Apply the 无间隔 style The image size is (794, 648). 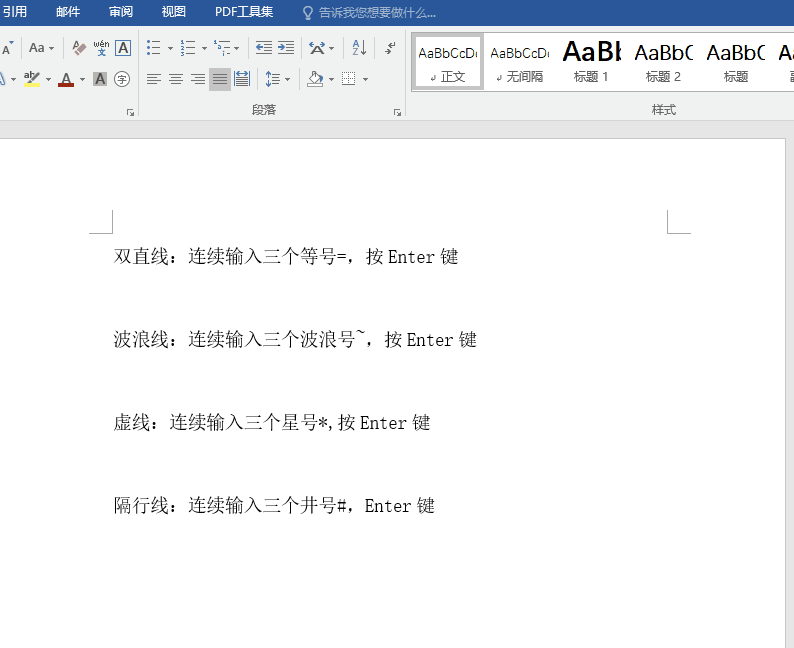(519, 62)
